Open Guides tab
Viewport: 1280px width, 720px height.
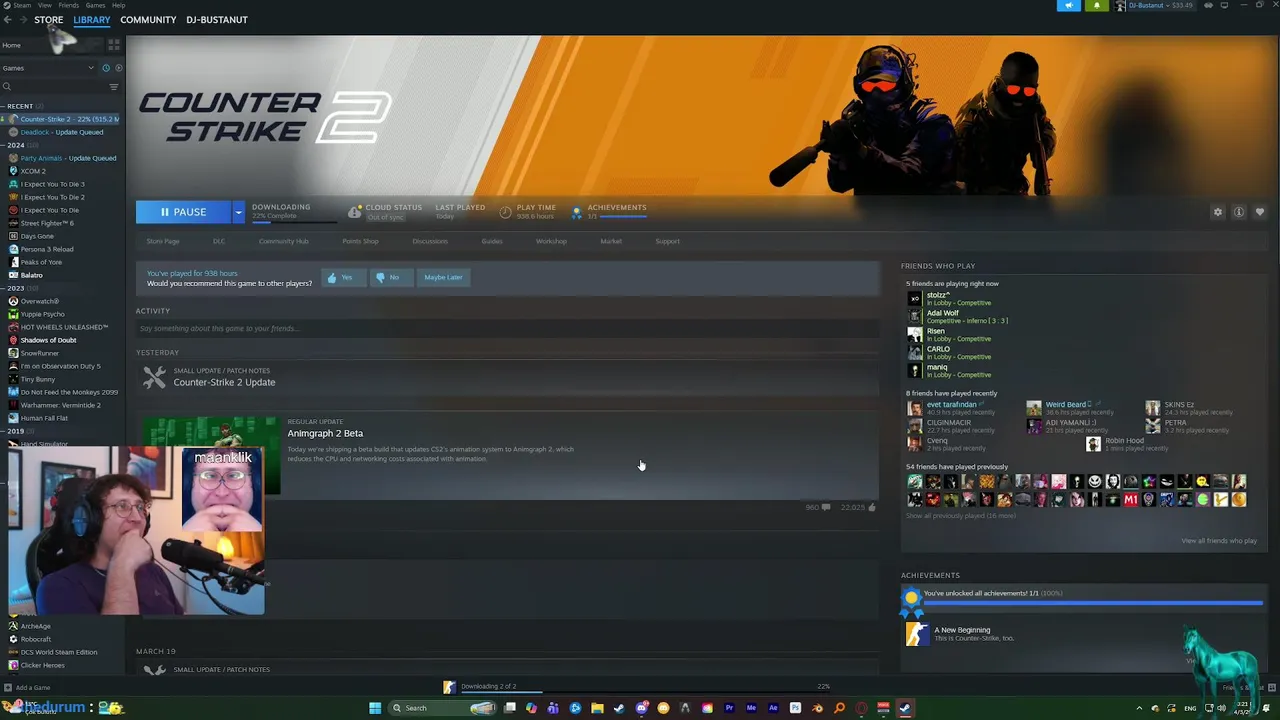(492, 241)
